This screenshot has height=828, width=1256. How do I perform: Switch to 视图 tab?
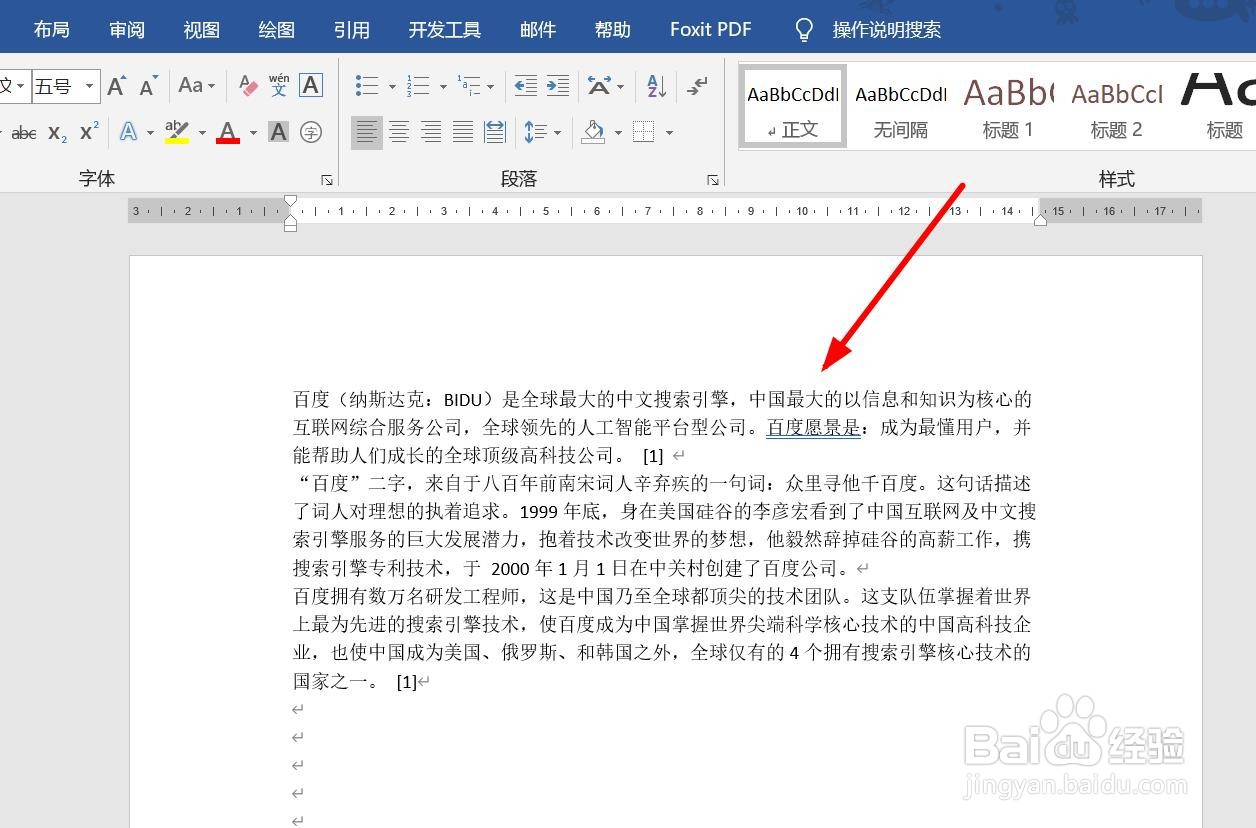coord(201,29)
